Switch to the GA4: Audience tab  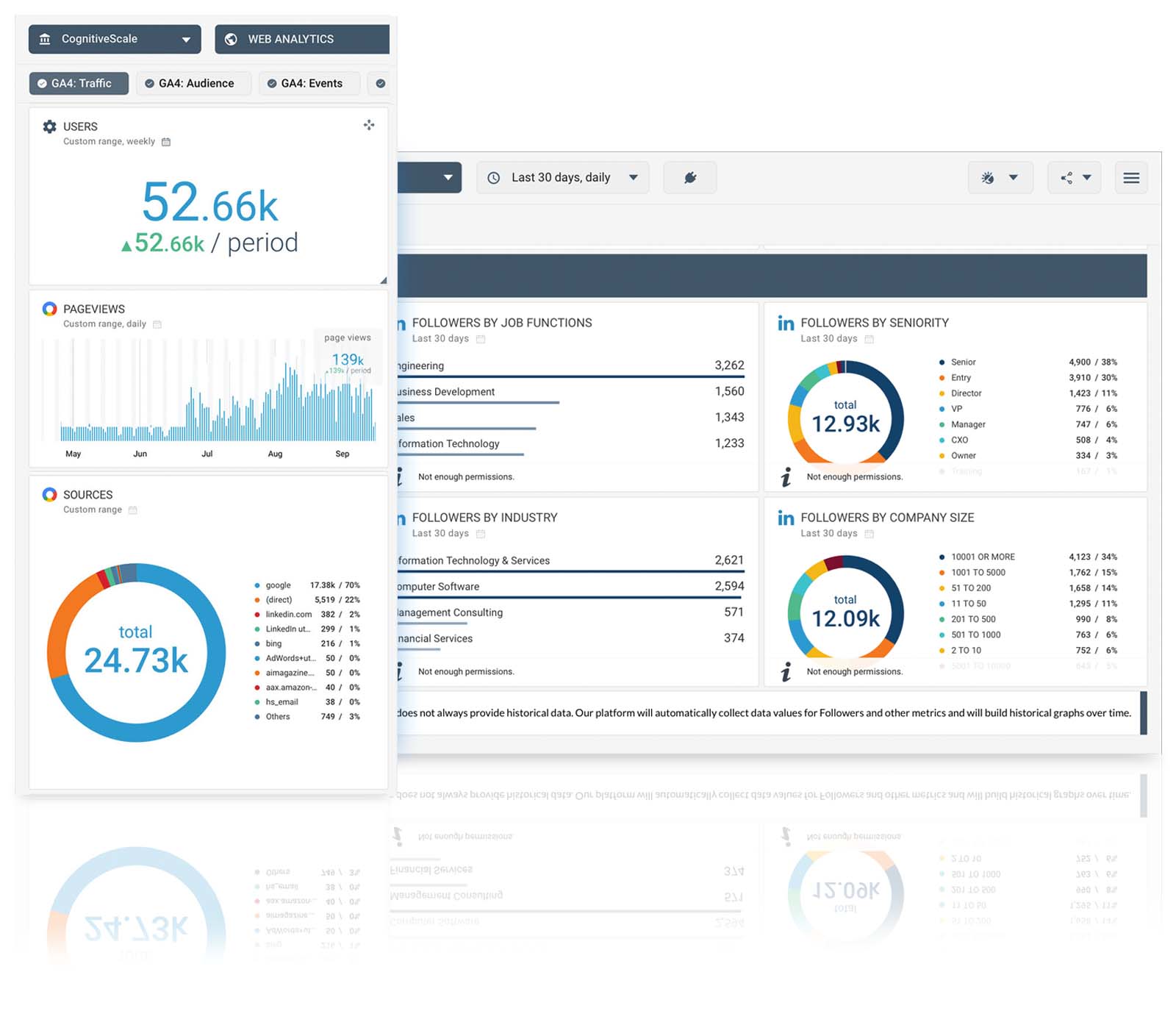[193, 83]
